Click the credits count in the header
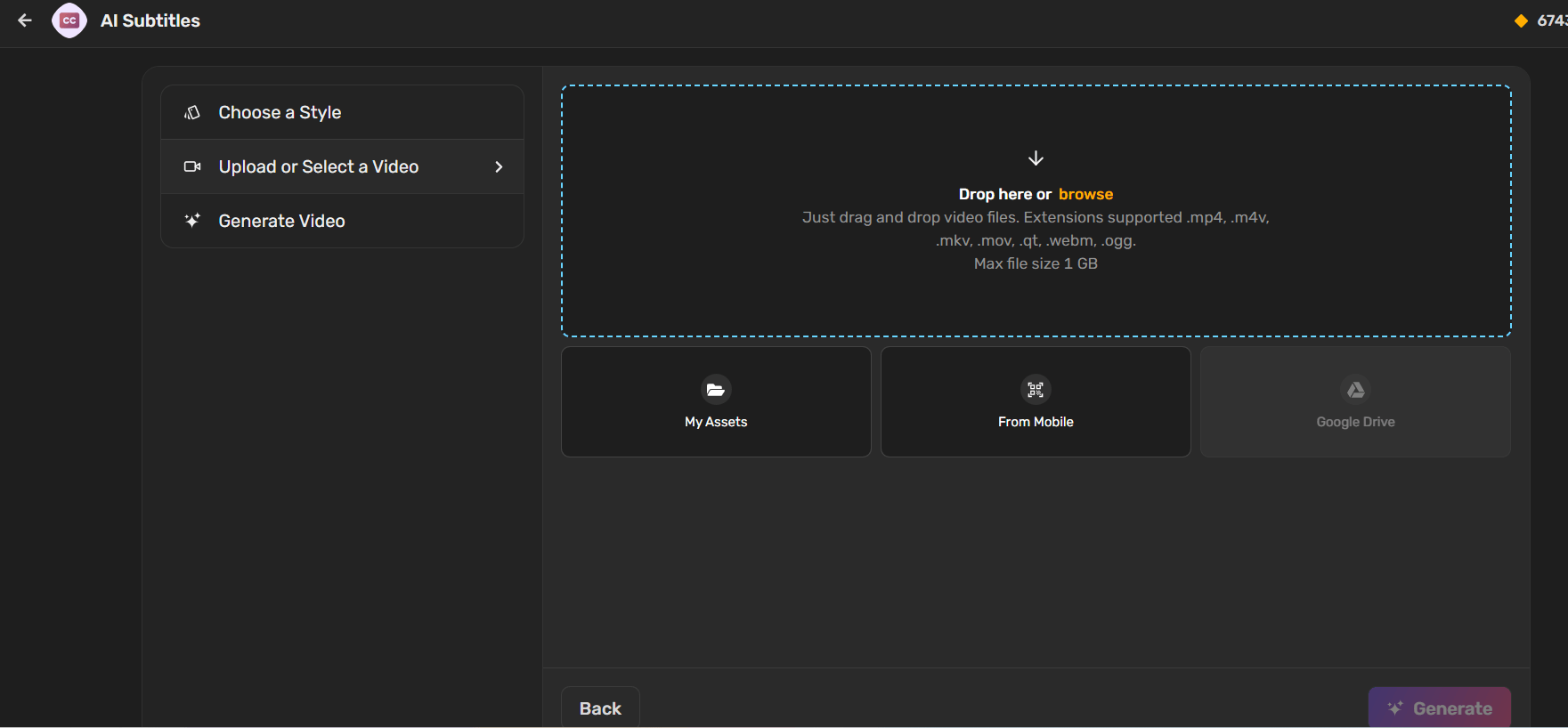The height and width of the screenshot is (728, 1568). coord(1552,20)
